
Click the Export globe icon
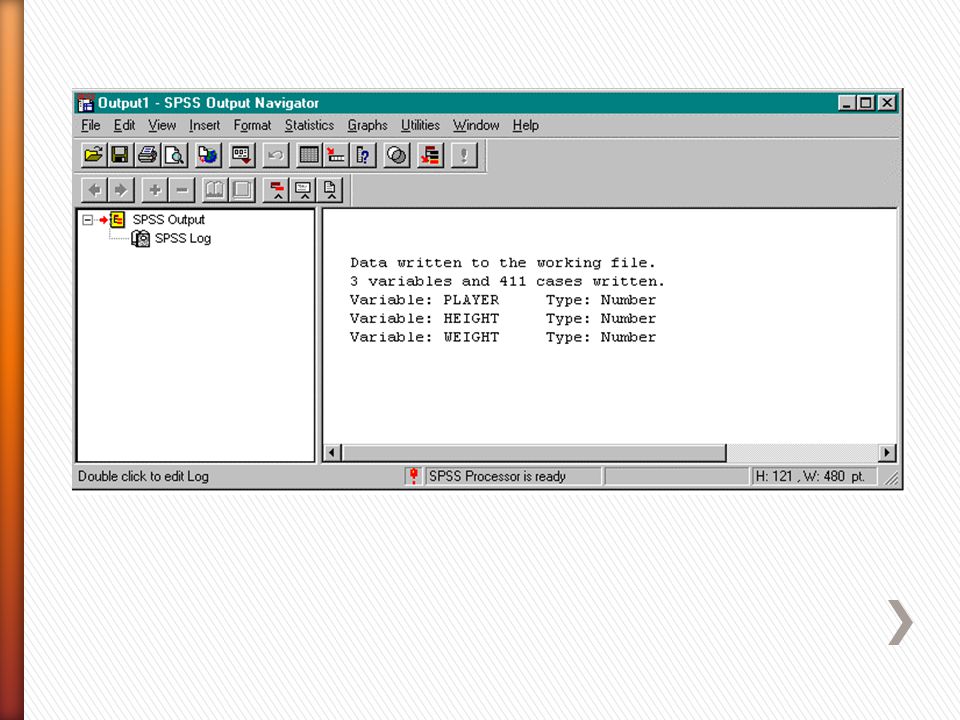pos(208,155)
